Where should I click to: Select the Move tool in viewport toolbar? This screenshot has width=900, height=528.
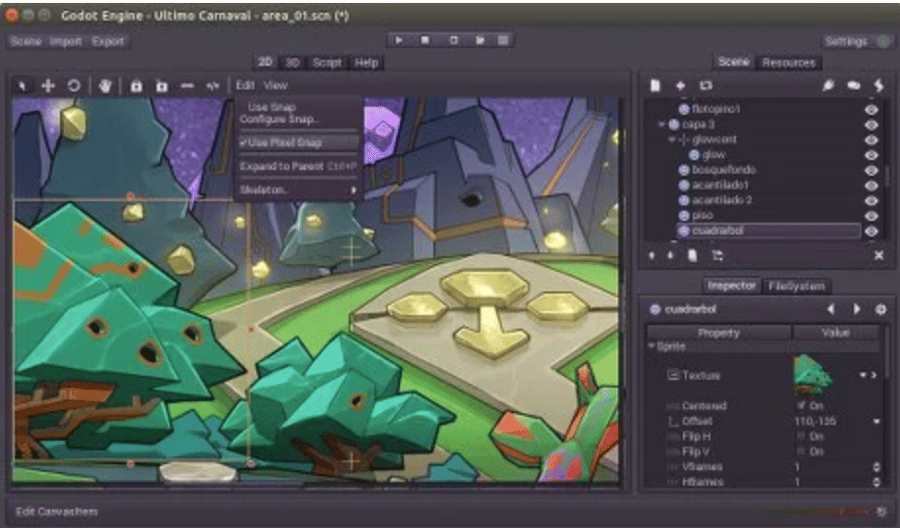47,86
